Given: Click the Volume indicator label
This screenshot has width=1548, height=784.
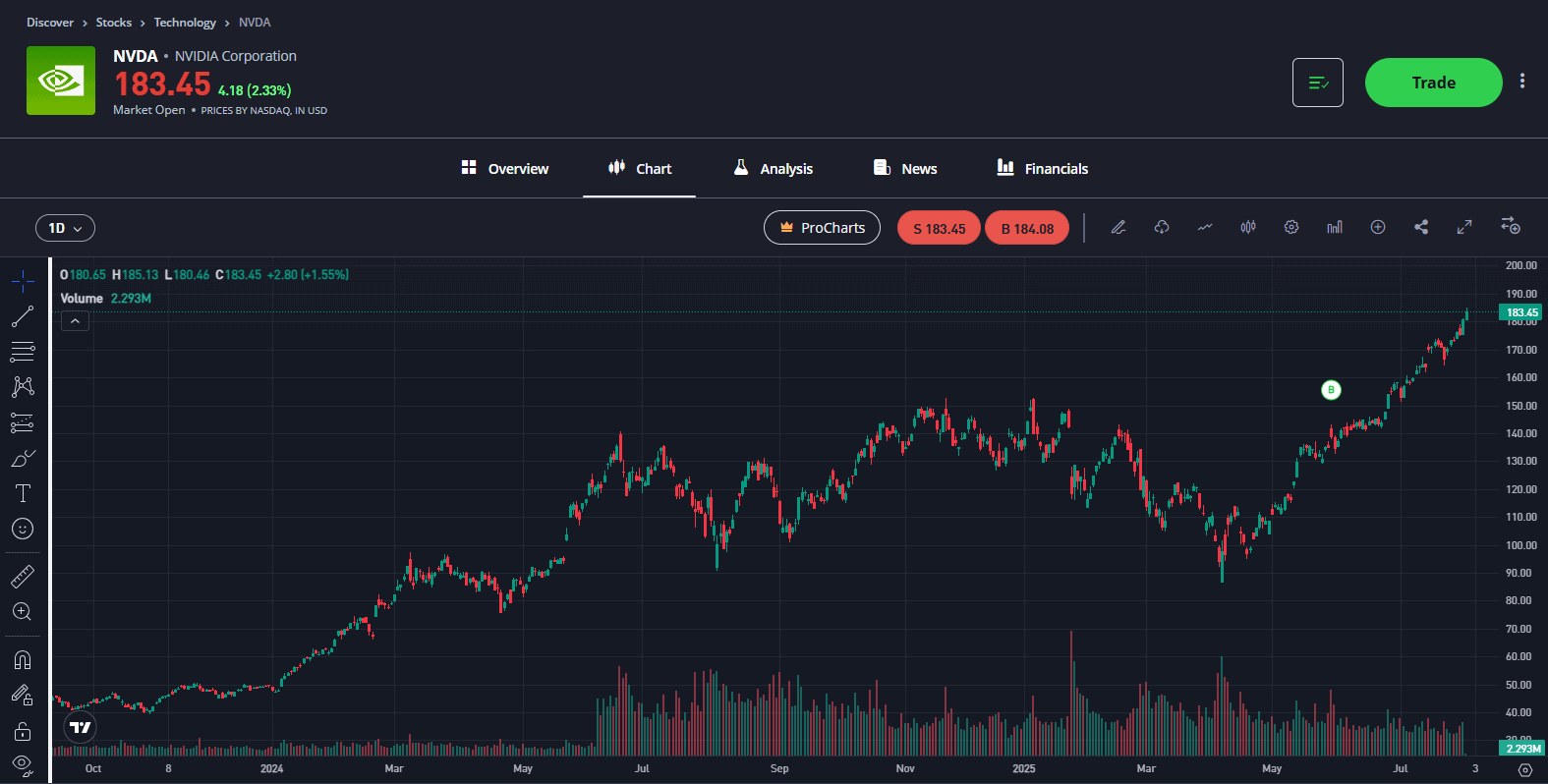Looking at the screenshot, I should 82,299.
